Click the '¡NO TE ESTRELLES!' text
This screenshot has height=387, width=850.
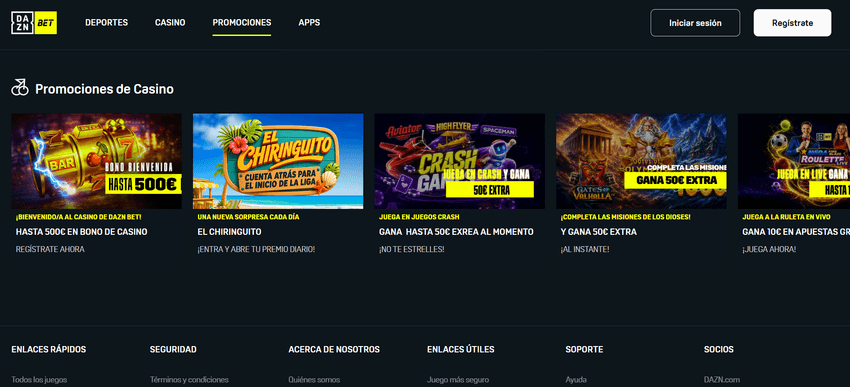pyautogui.click(x=411, y=249)
